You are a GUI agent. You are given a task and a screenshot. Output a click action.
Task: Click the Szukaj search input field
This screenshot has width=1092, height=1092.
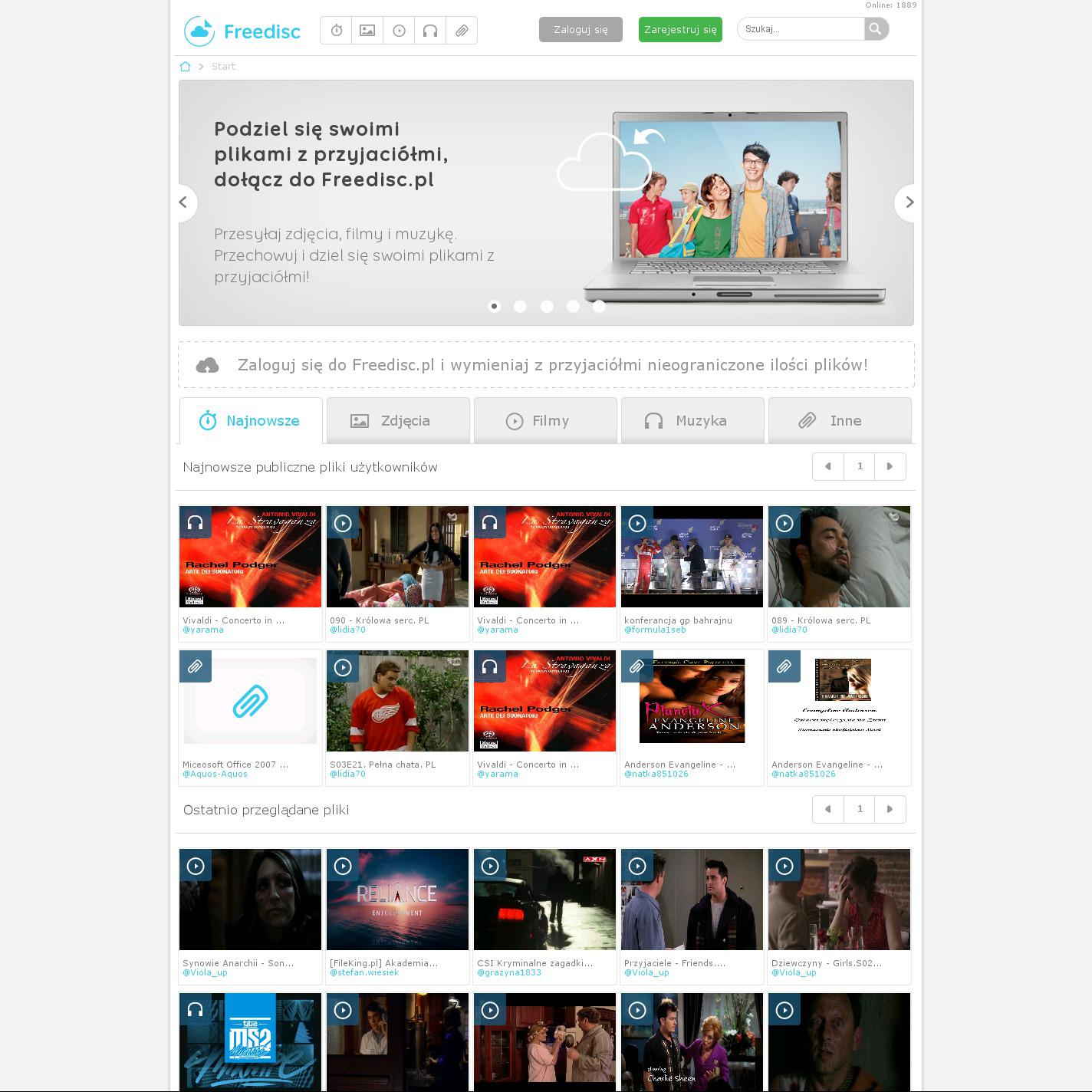801,29
